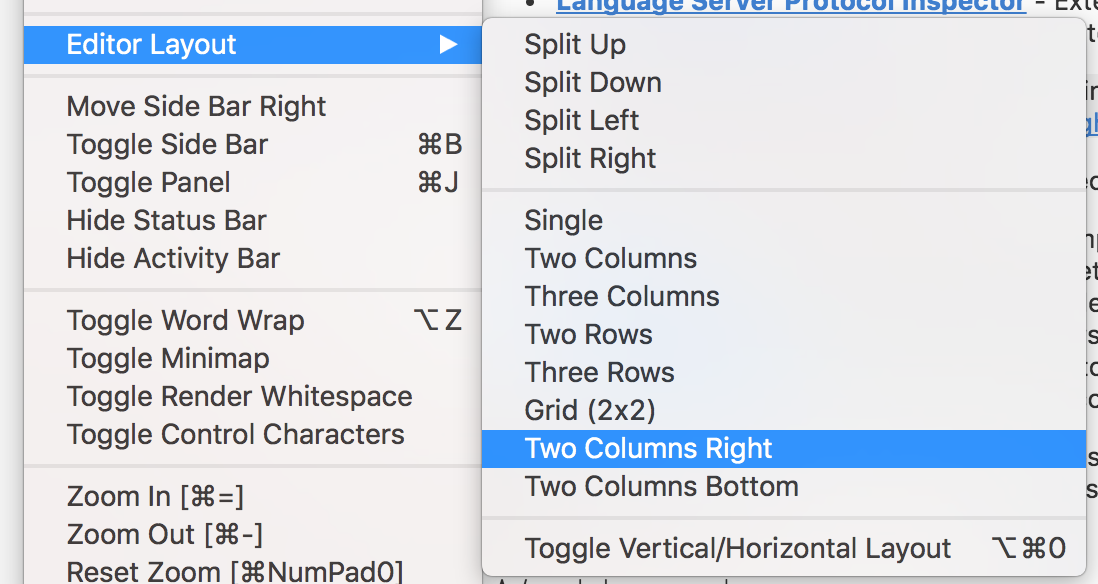
Task: Apply the Three Columns layout
Action: (x=621, y=296)
